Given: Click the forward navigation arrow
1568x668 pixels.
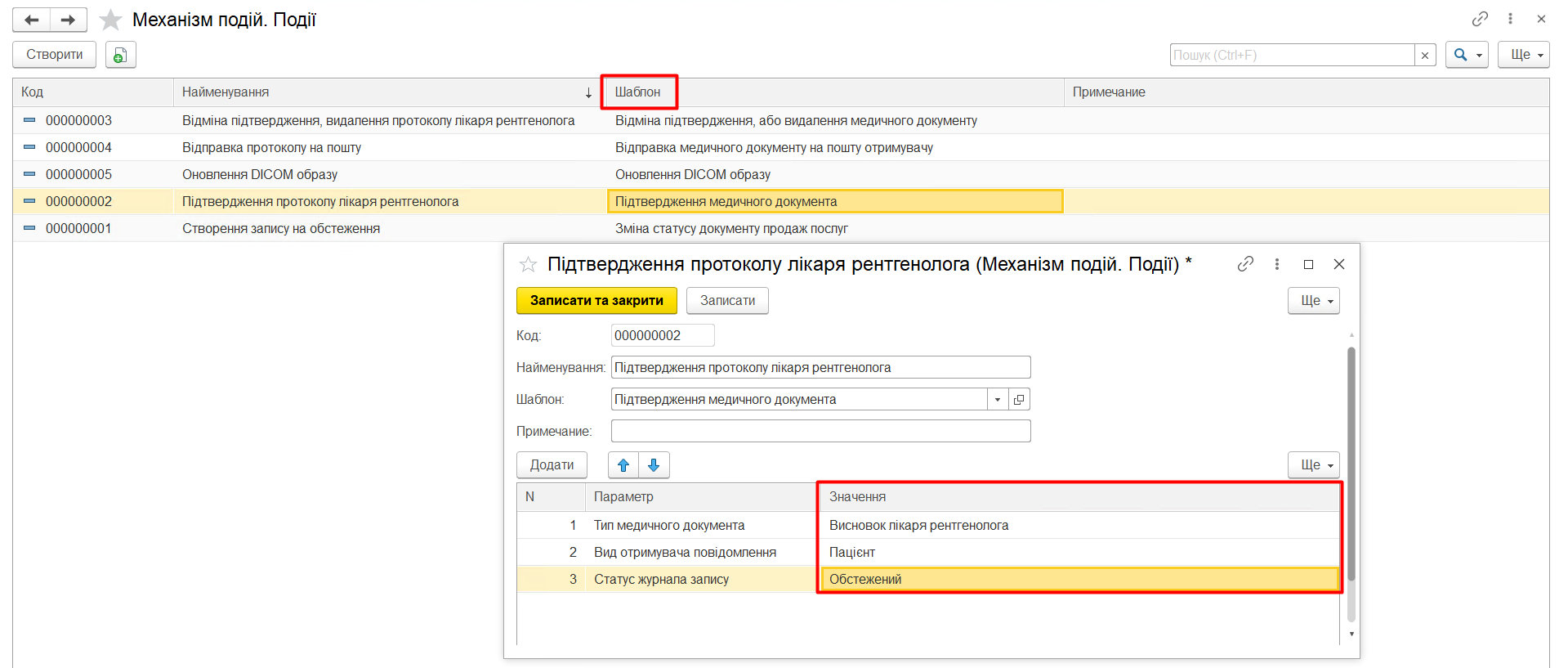Looking at the screenshot, I should 69,20.
